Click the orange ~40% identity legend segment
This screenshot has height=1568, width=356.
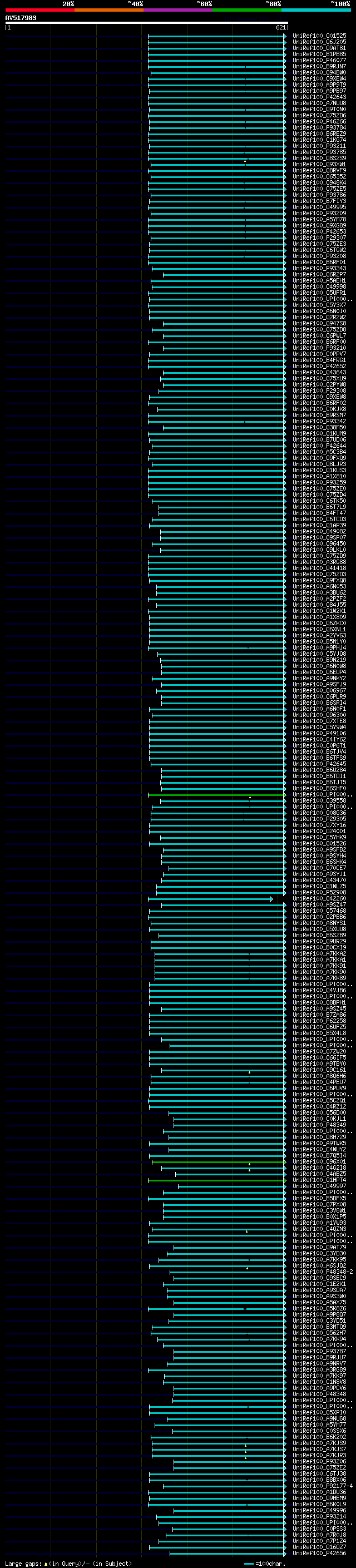(109, 10)
